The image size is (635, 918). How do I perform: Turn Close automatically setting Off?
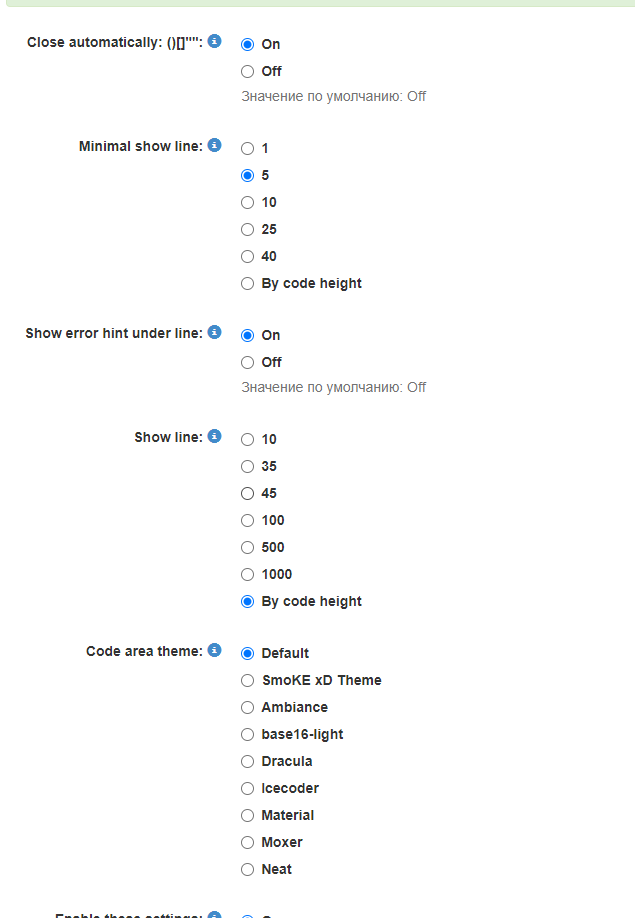(x=248, y=71)
